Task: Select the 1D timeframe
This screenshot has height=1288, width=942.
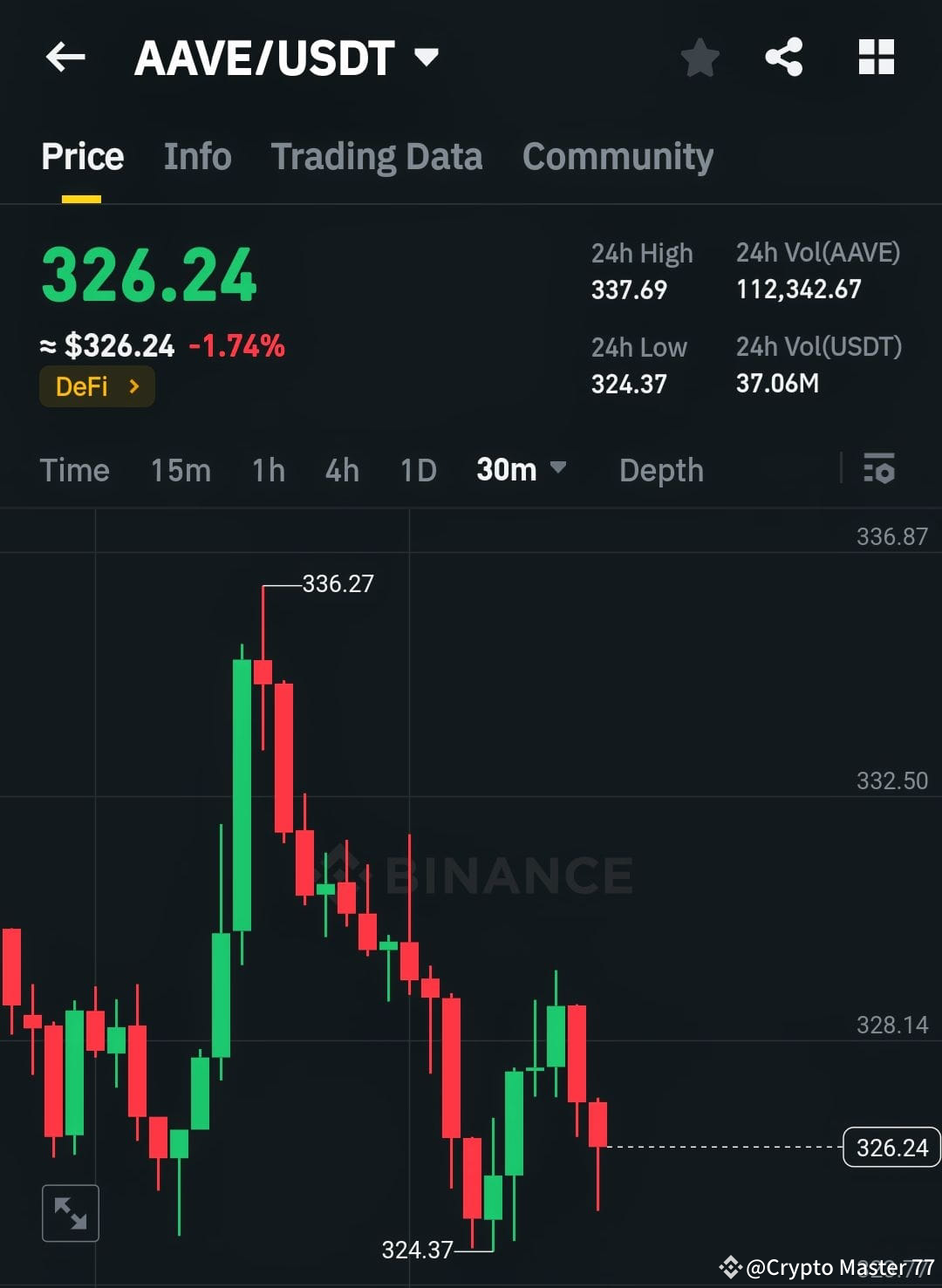Action: pyautogui.click(x=417, y=470)
